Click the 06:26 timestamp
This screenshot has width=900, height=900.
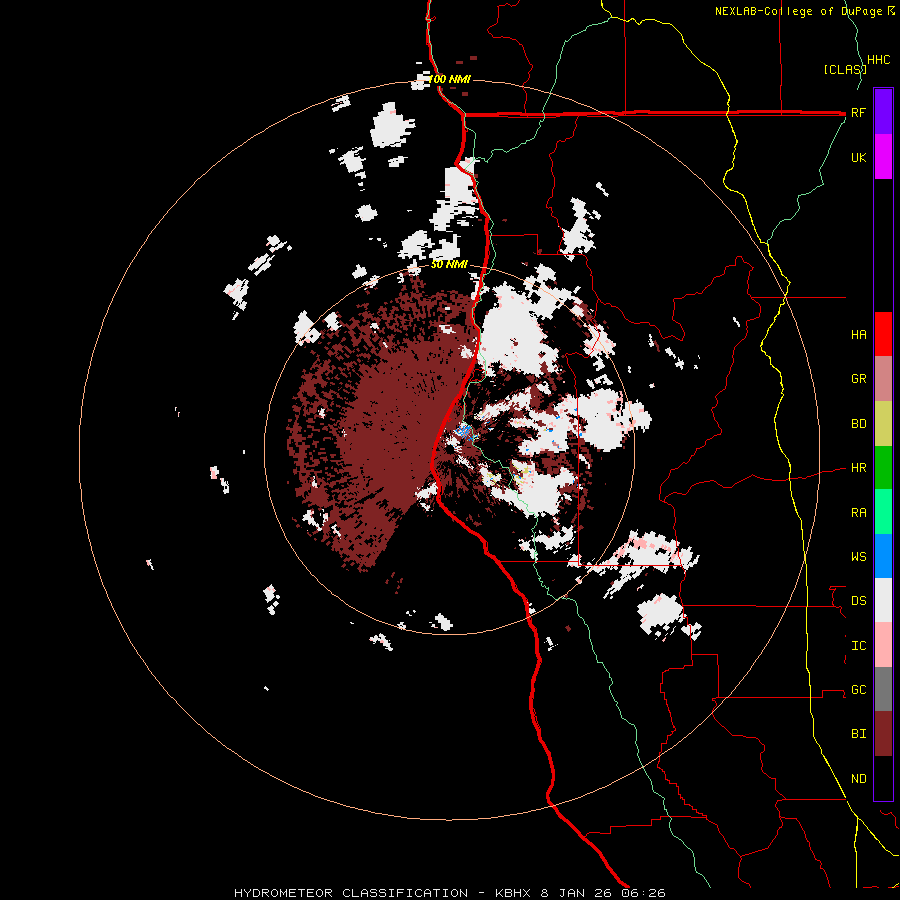click(641, 893)
